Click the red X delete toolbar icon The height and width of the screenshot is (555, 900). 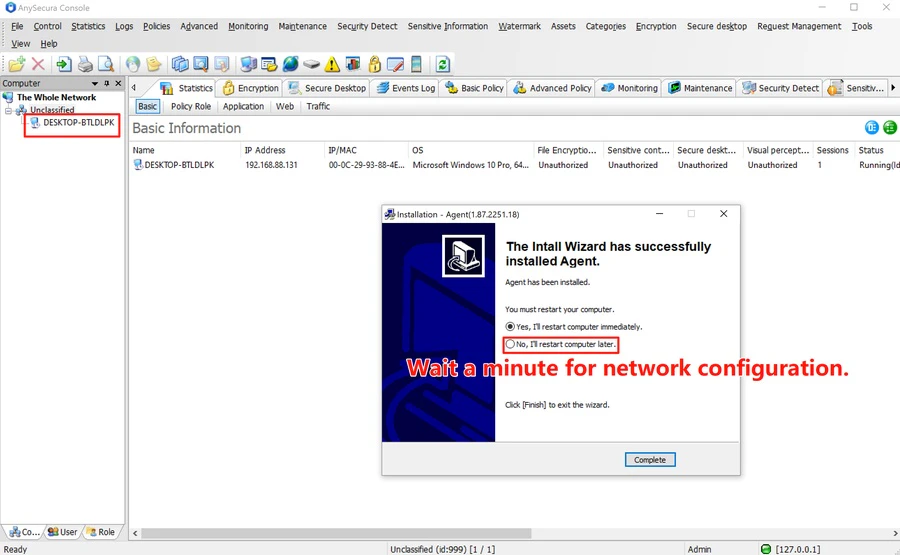38,64
